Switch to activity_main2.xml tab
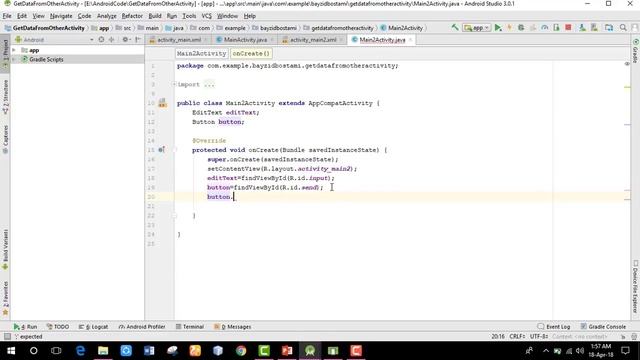This screenshot has width=640, height=360. [313, 40]
